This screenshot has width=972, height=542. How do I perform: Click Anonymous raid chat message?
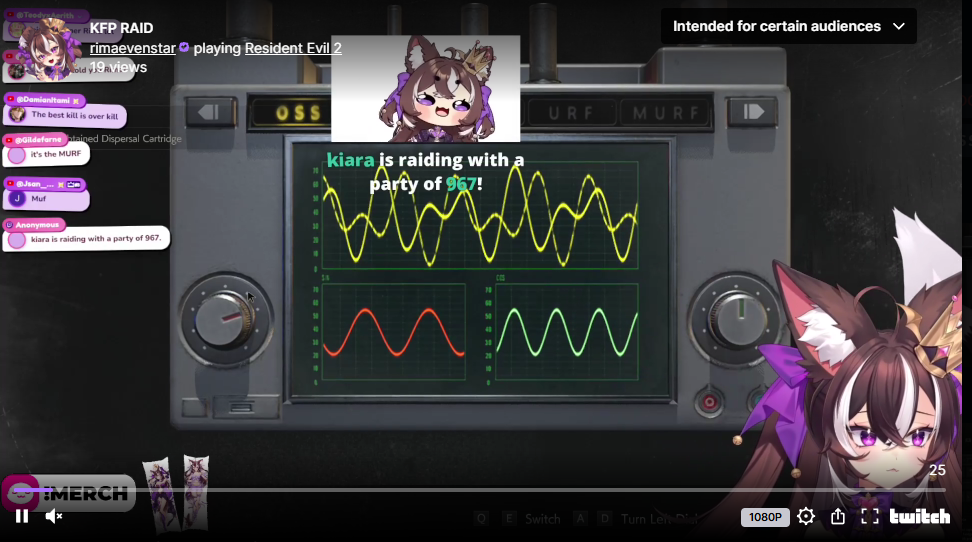pos(86,239)
